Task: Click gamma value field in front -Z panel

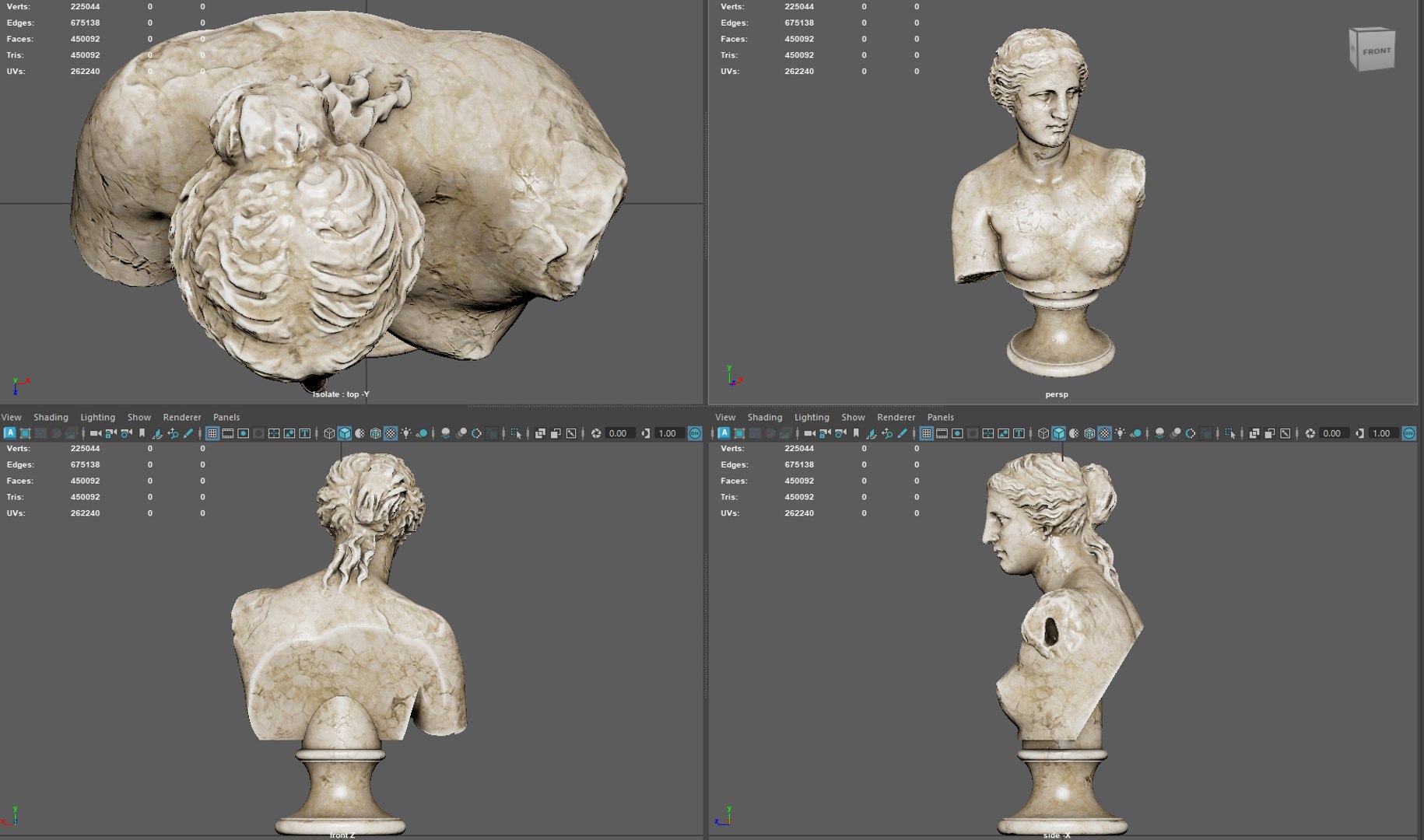Action: tap(670, 433)
